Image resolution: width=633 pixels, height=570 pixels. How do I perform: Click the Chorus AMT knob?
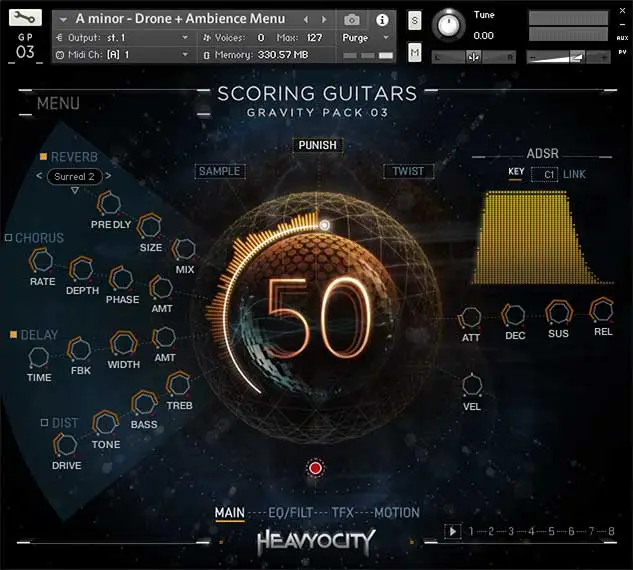point(161,288)
